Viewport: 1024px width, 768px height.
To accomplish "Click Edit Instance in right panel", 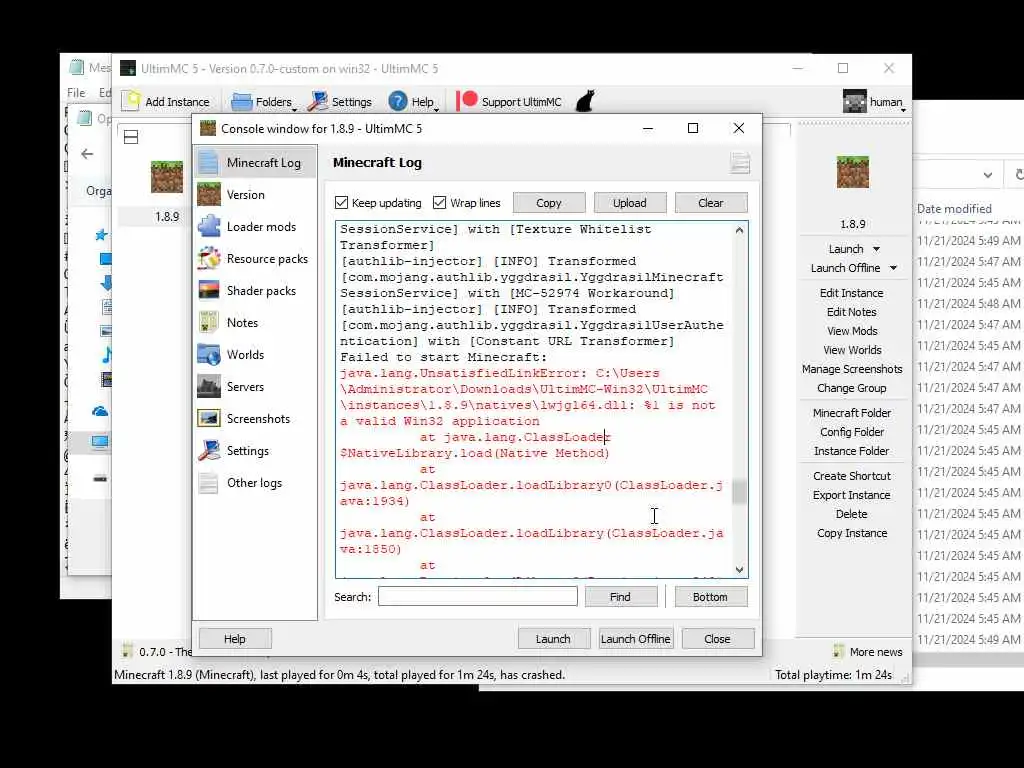I will [x=852, y=293].
